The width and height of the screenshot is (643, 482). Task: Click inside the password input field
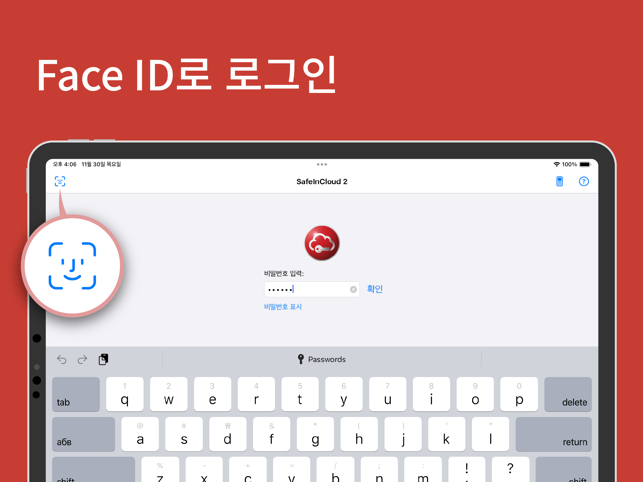305,290
